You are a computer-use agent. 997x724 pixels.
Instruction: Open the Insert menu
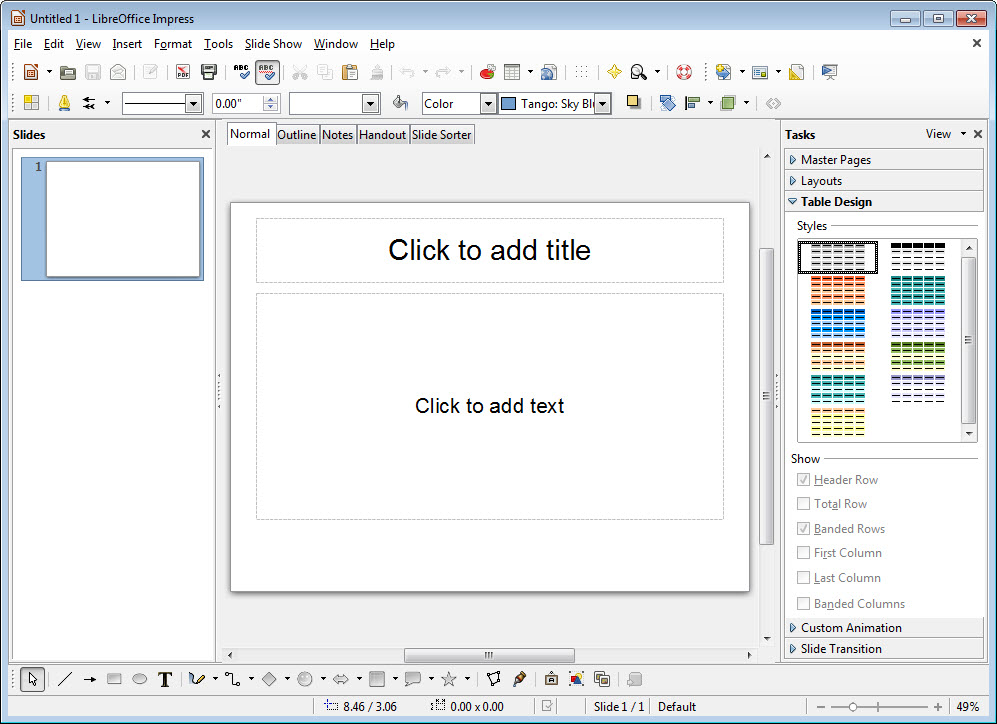[x=127, y=44]
